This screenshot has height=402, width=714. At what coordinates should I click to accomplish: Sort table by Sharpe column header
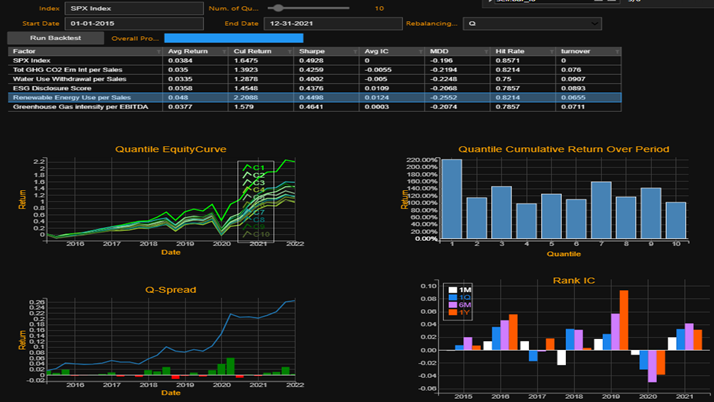314,50
